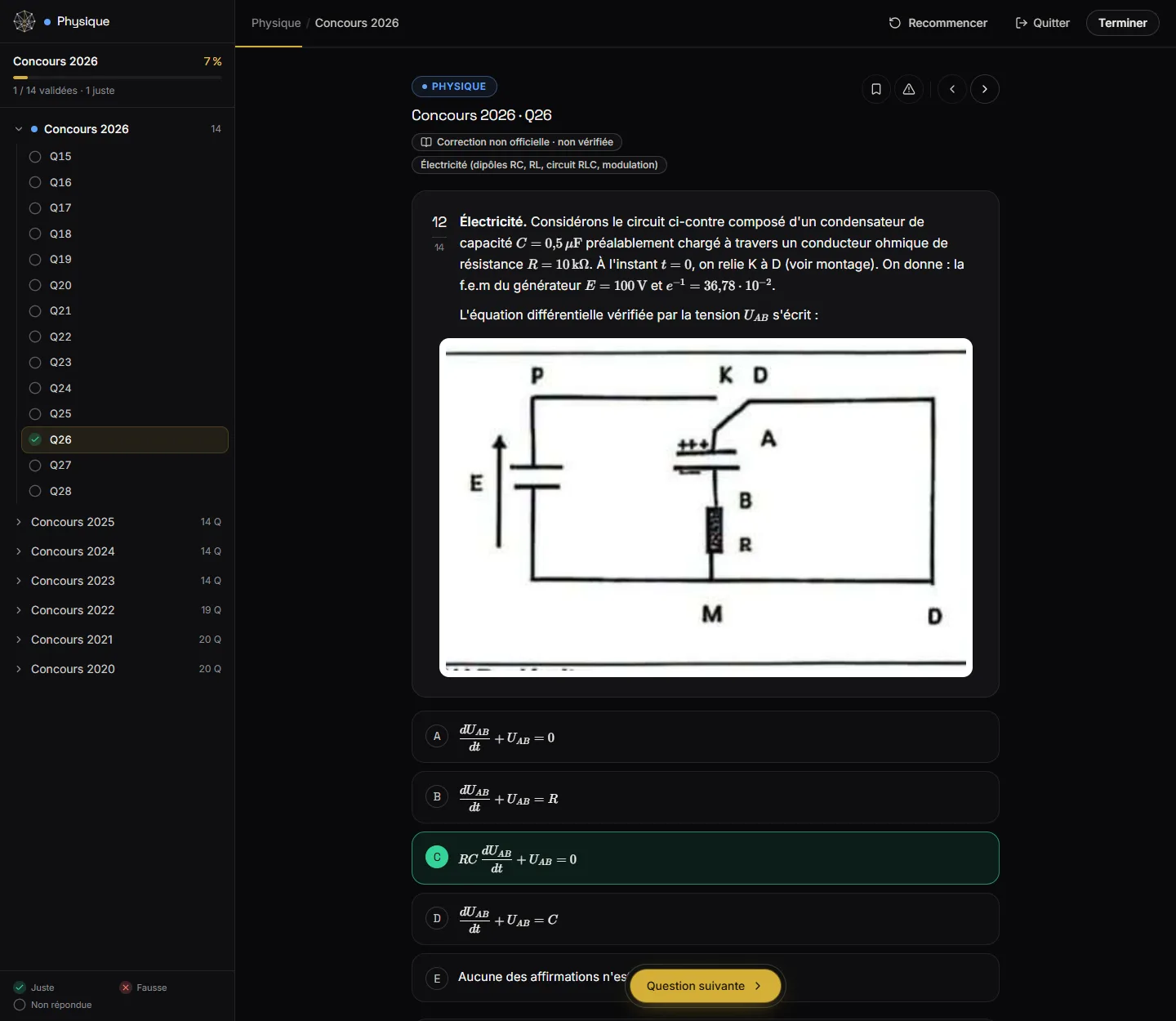
Task: Open the Physique breadcrumb link
Action: 276,23
